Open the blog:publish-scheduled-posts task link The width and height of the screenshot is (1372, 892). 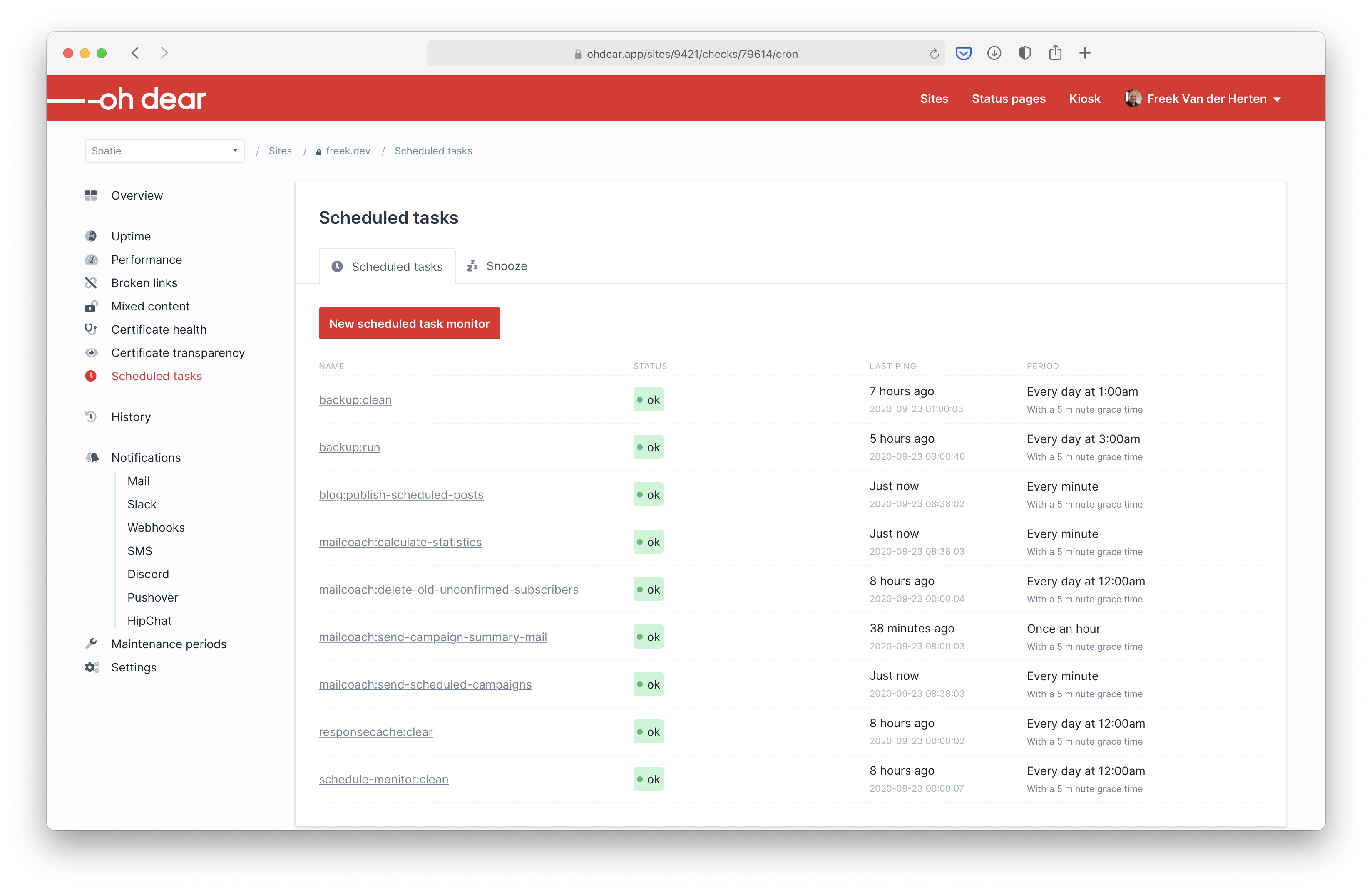click(401, 494)
